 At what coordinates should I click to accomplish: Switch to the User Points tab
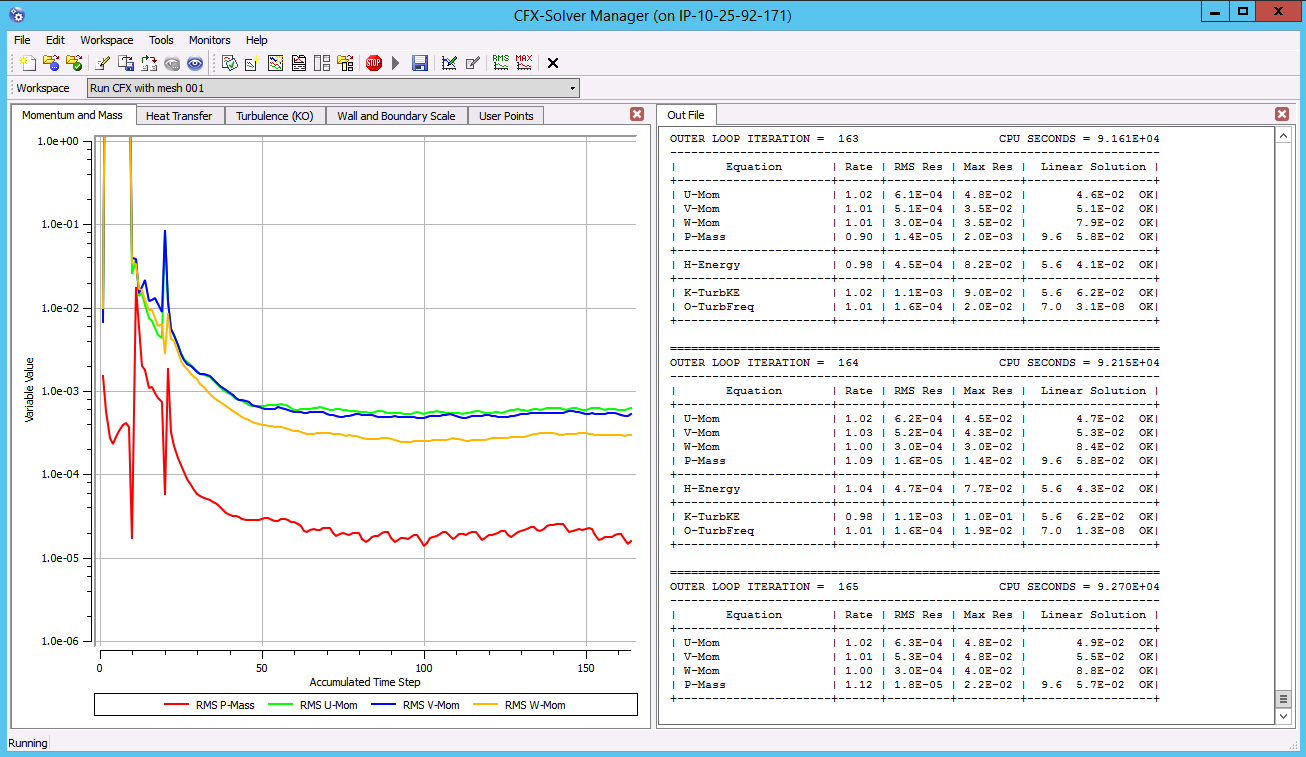(x=506, y=116)
